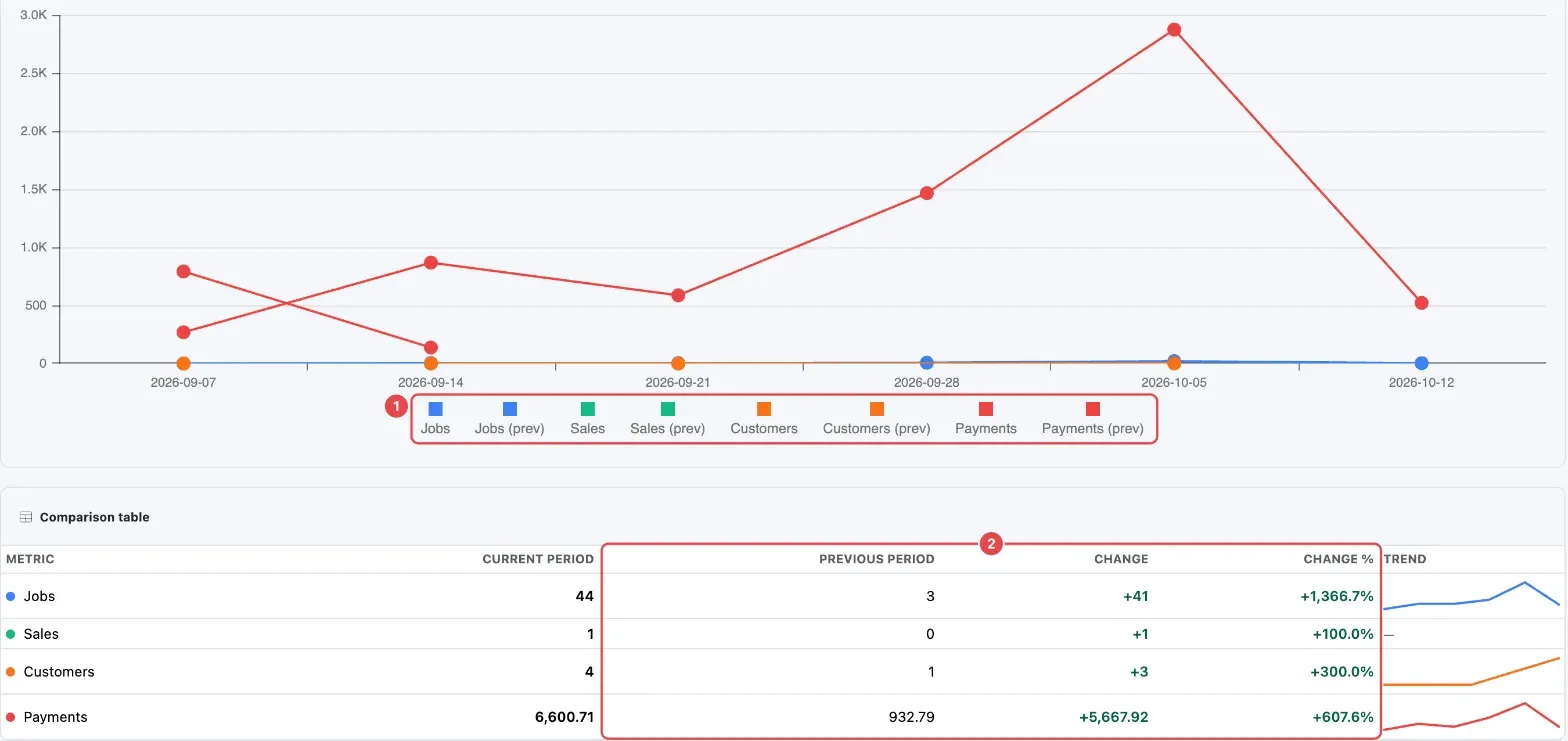Click the CHANGE % column header
The width and height of the screenshot is (1568, 741).
tap(1338, 559)
